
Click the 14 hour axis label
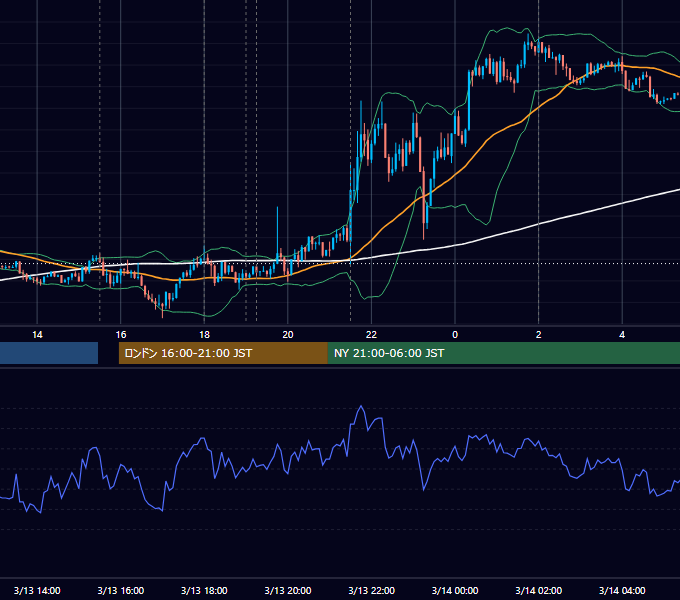pos(37,335)
